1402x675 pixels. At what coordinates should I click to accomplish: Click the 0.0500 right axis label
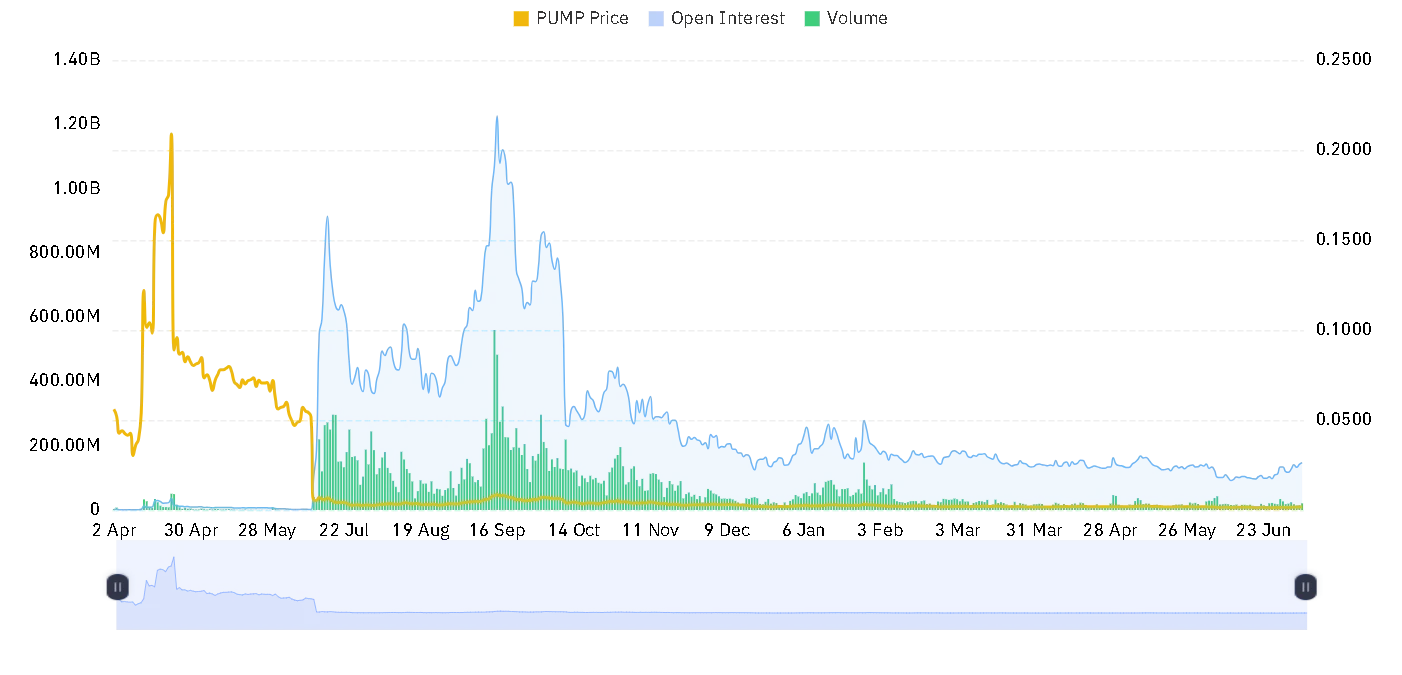[1343, 420]
